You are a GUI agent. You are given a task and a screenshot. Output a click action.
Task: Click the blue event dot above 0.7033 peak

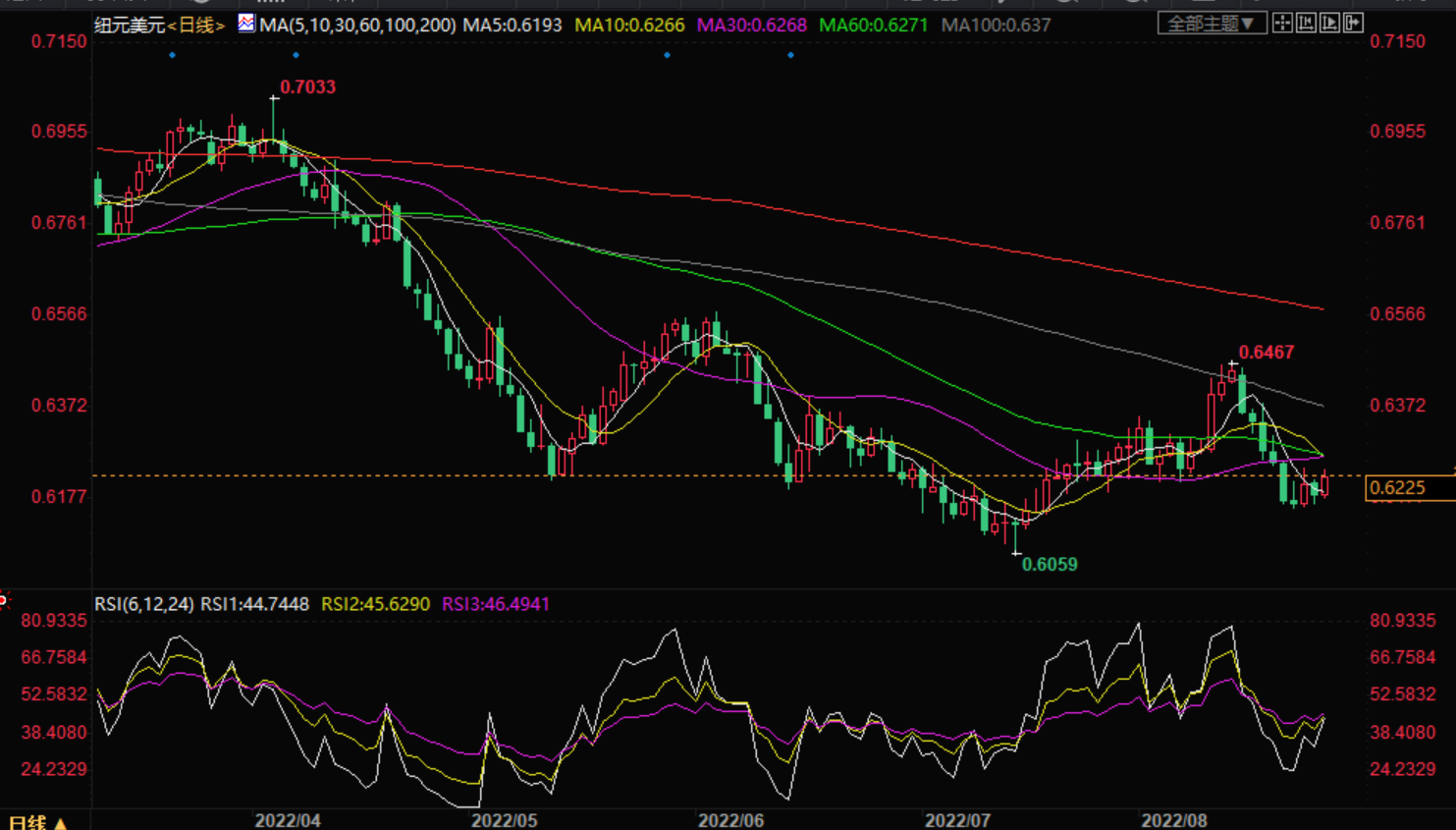click(297, 55)
